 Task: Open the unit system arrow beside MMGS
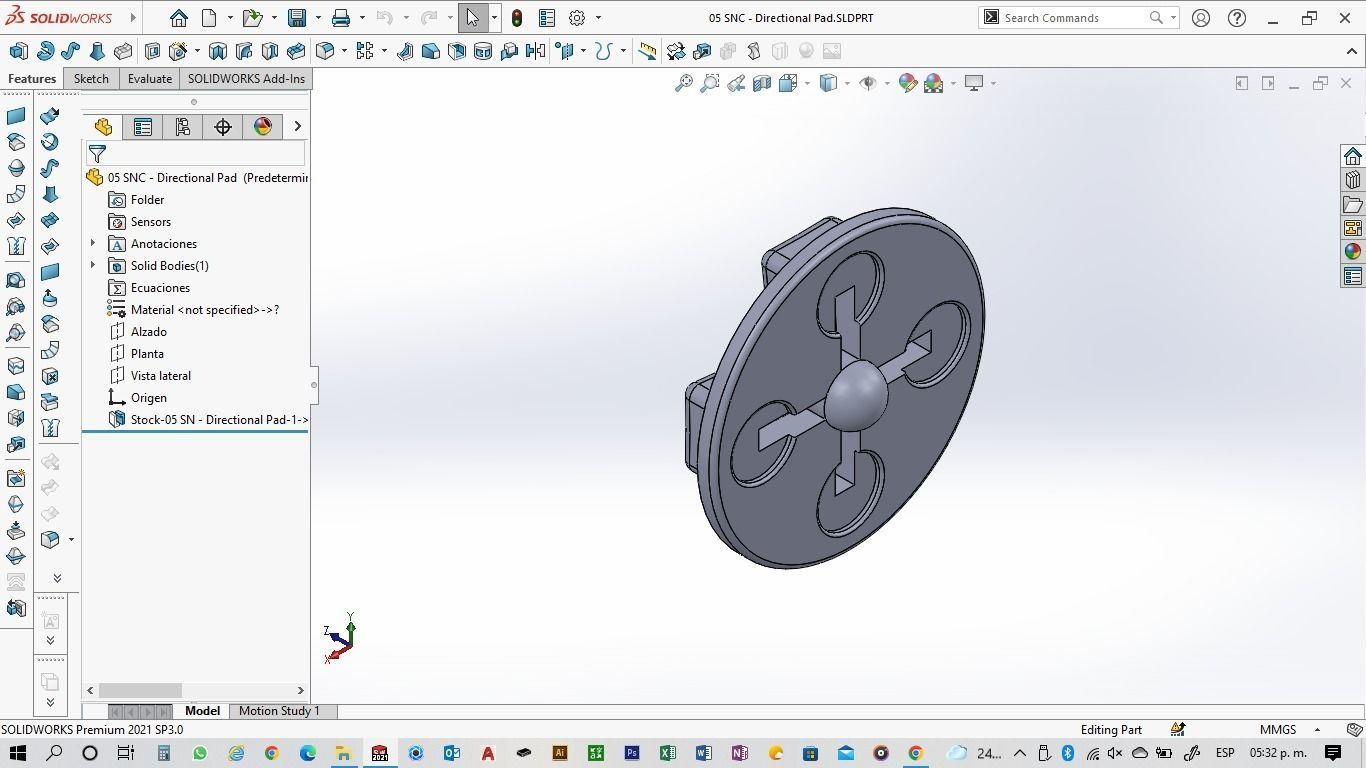pos(1317,730)
